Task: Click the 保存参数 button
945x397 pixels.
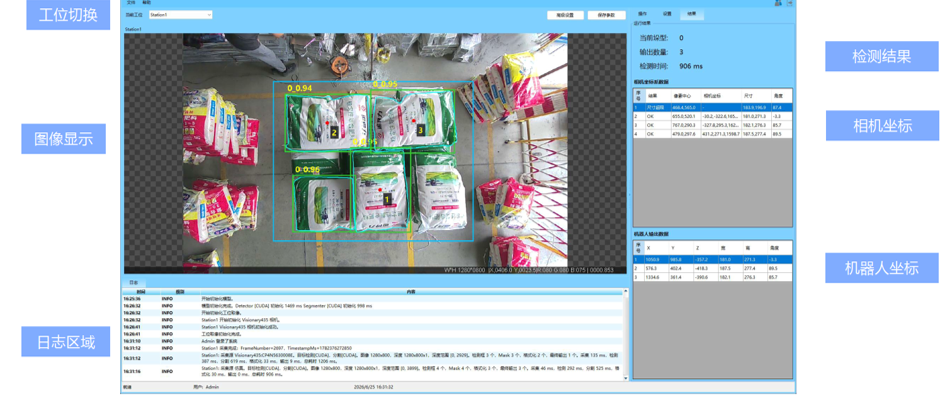Action: (606, 15)
